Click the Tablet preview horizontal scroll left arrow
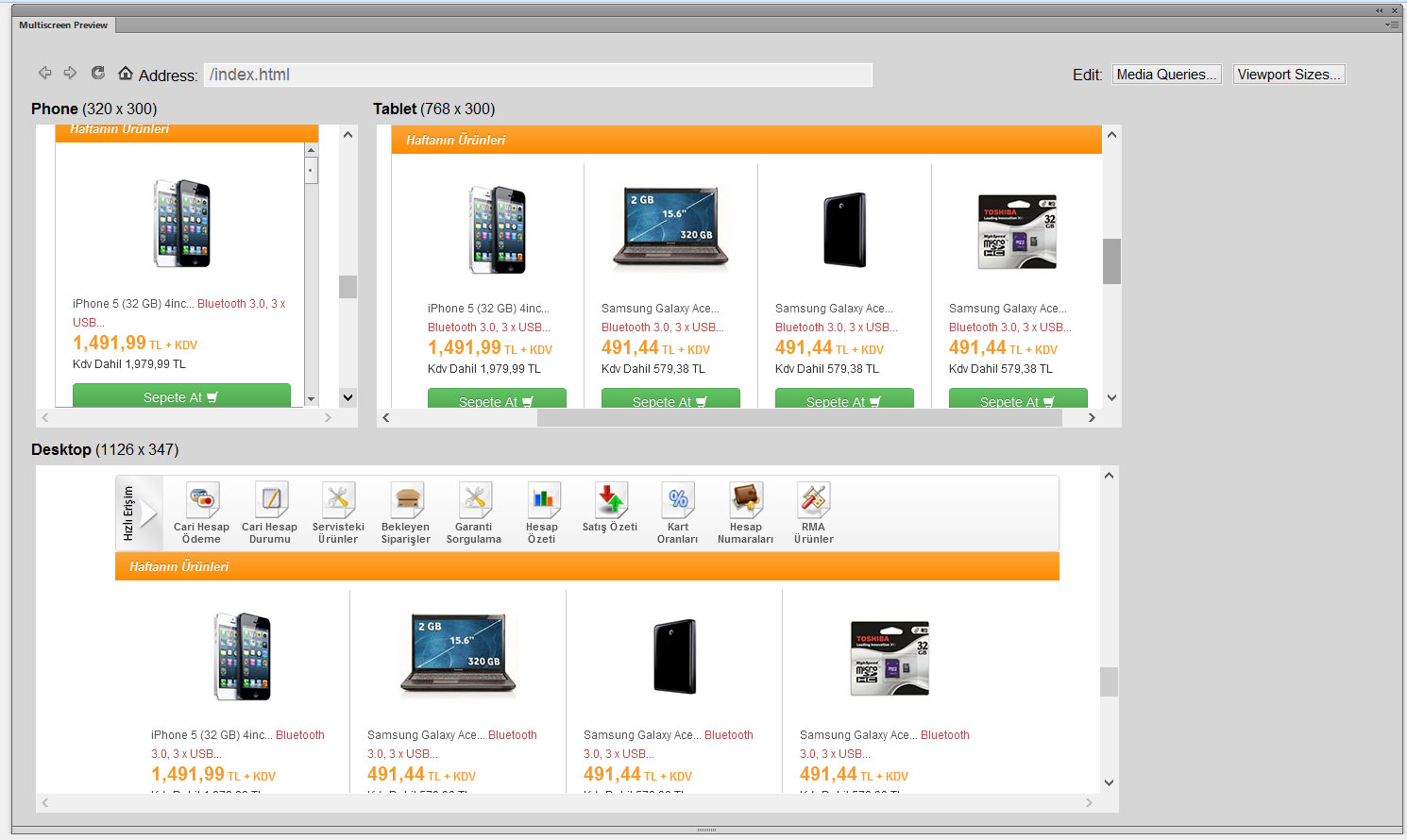 [x=385, y=417]
